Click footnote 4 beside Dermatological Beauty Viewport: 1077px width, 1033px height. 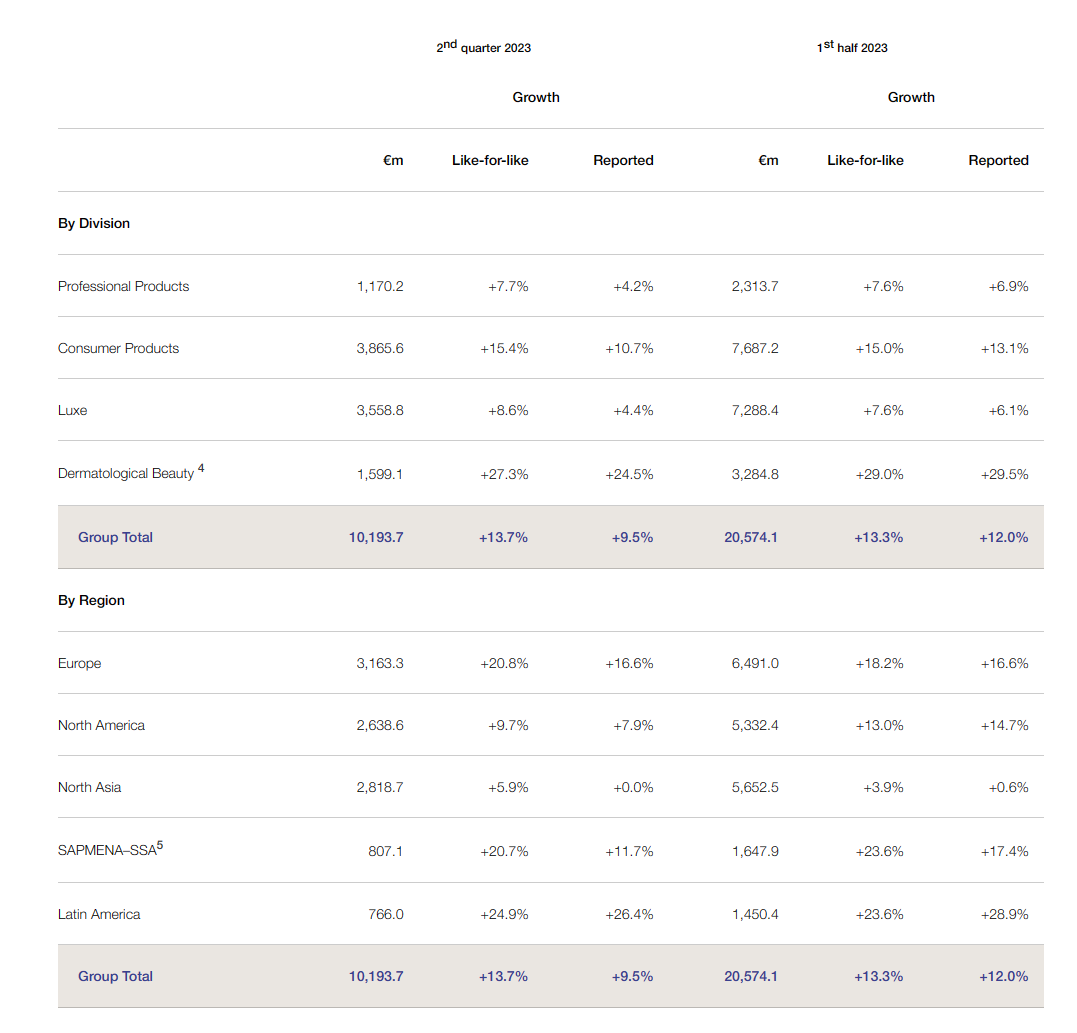click(201, 468)
